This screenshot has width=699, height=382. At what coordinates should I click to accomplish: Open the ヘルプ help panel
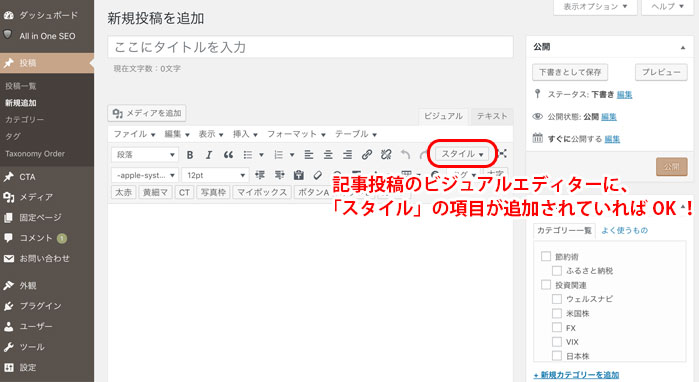click(x=667, y=7)
